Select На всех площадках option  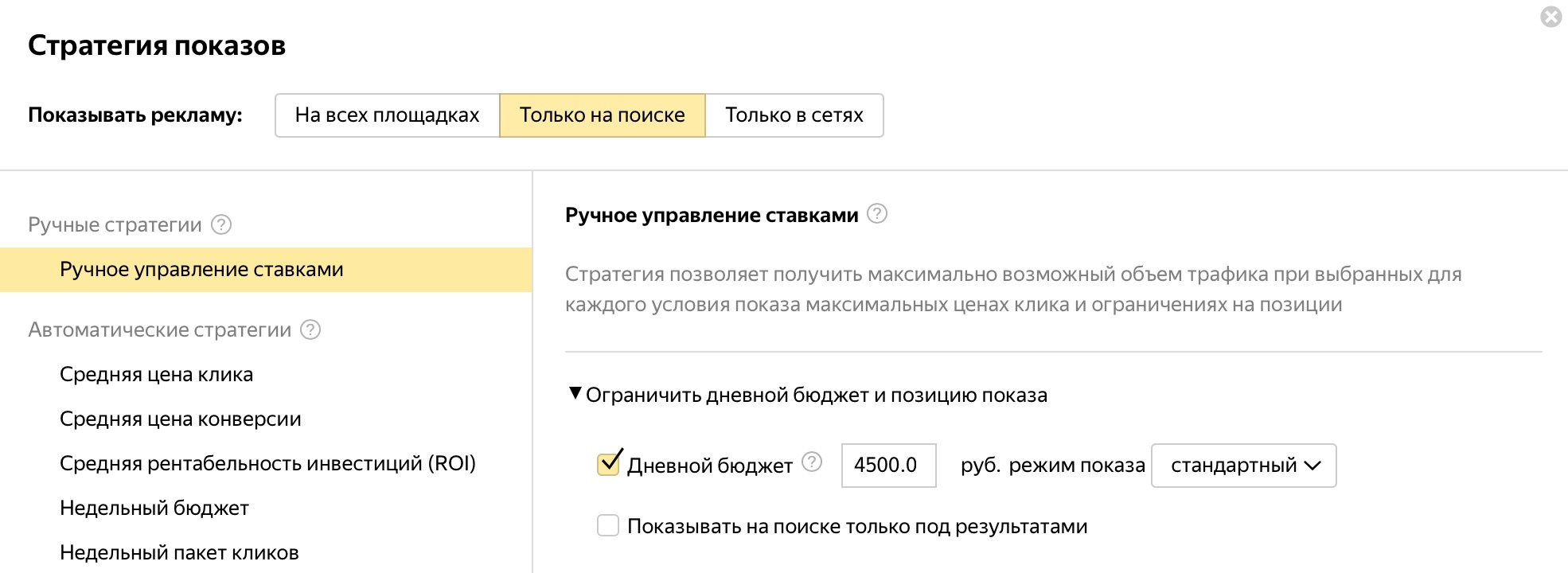(x=387, y=115)
